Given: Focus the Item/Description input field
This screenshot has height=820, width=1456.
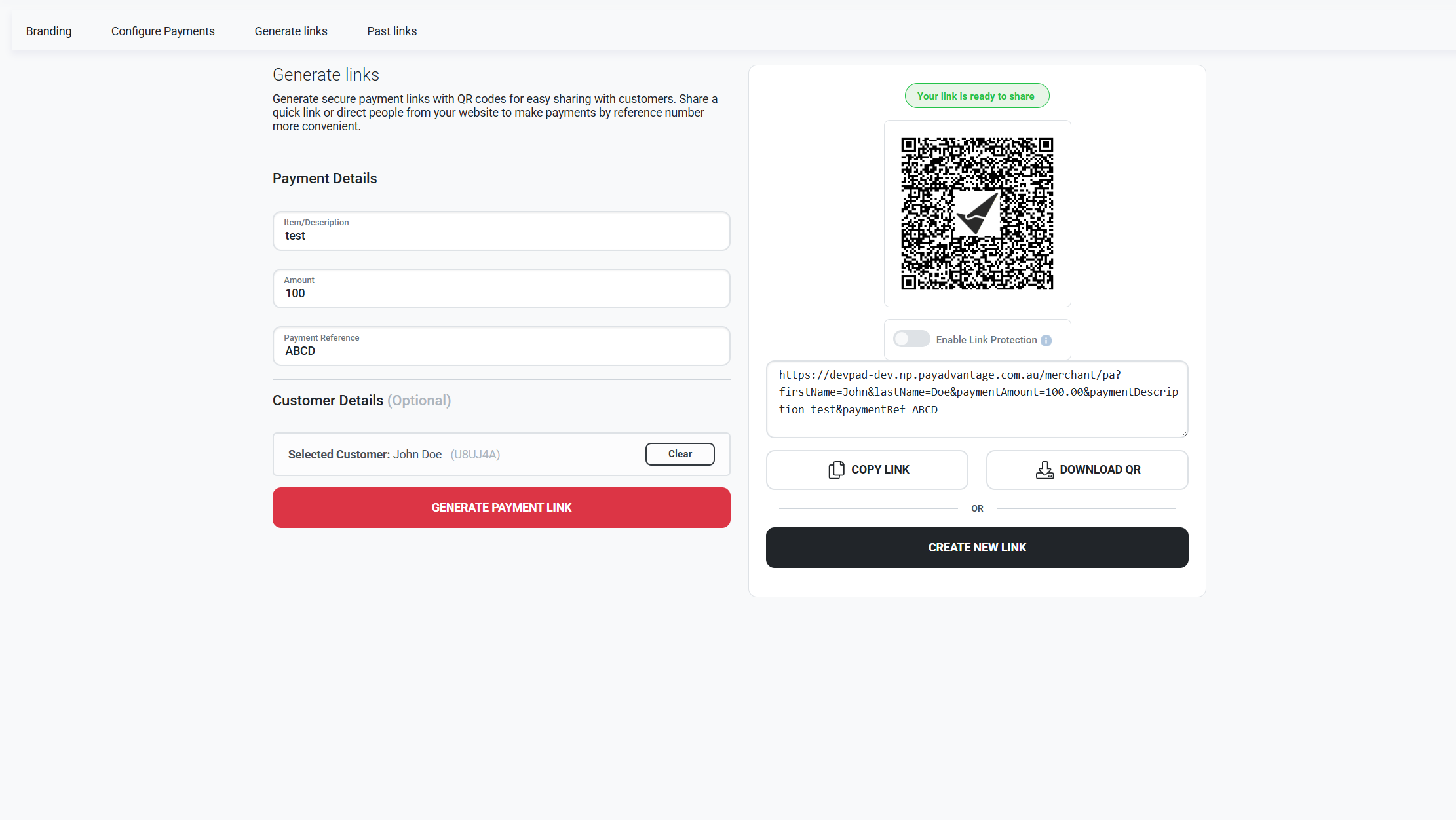Looking at the screenshot, I should [x=501, y=231].
